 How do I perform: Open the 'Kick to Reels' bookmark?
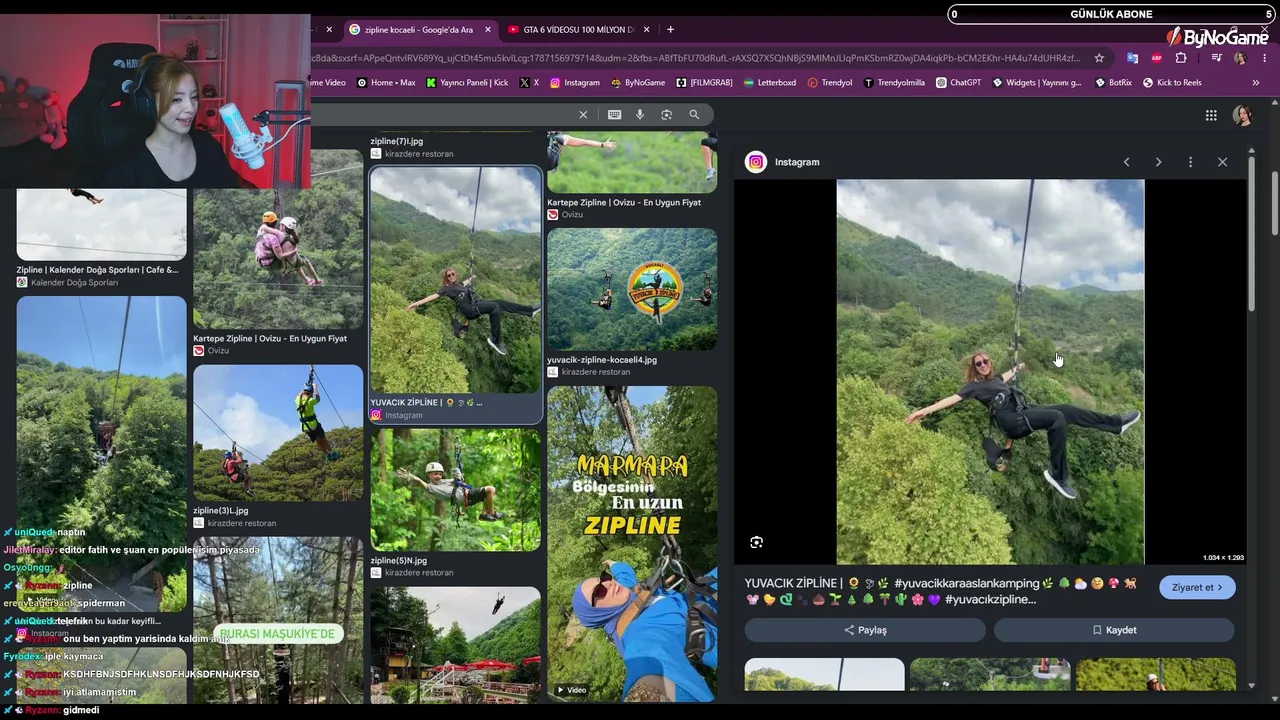coord(1172,83)
